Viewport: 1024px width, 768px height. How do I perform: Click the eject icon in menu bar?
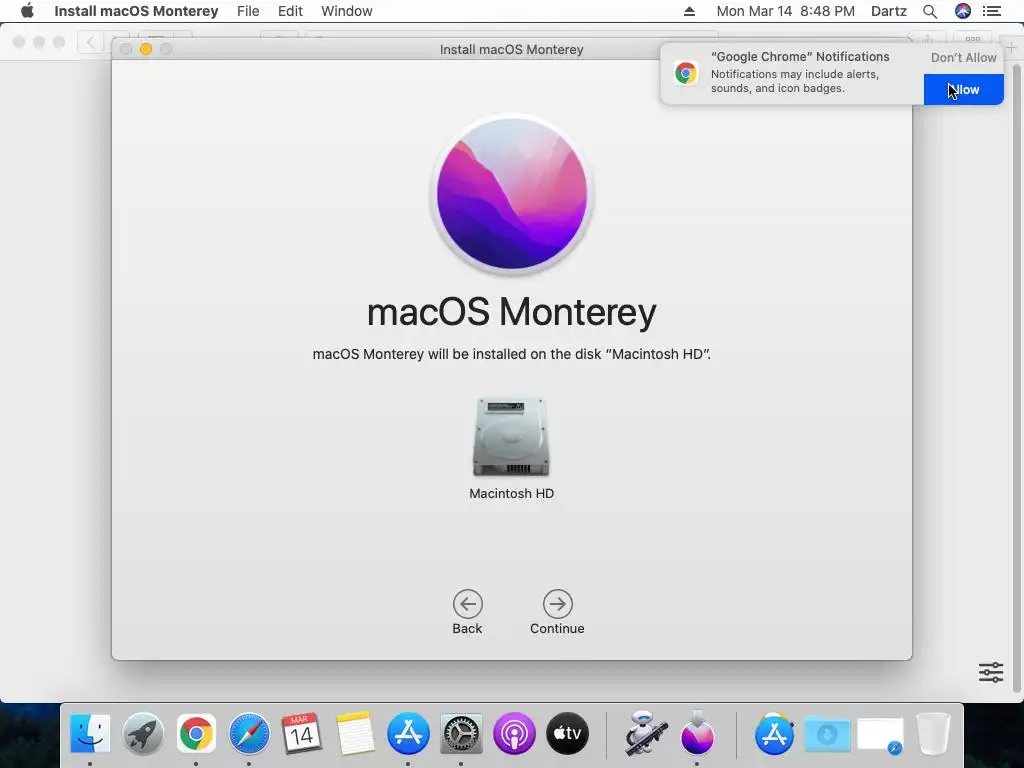click(x=690, y=11)
